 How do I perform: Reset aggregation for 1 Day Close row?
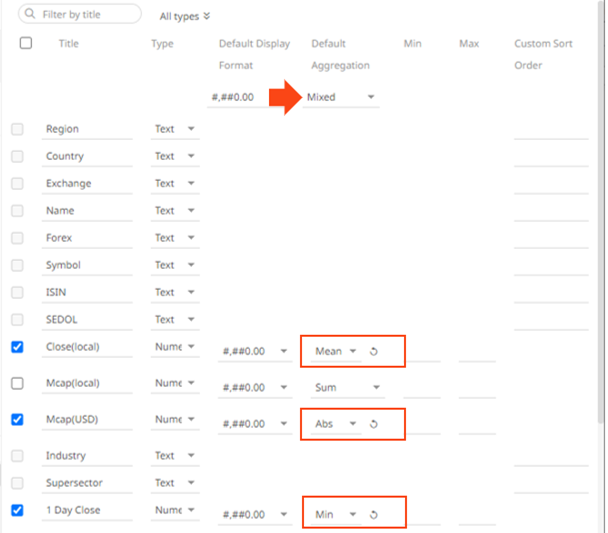pyautogui.click(x=373, y=515)
